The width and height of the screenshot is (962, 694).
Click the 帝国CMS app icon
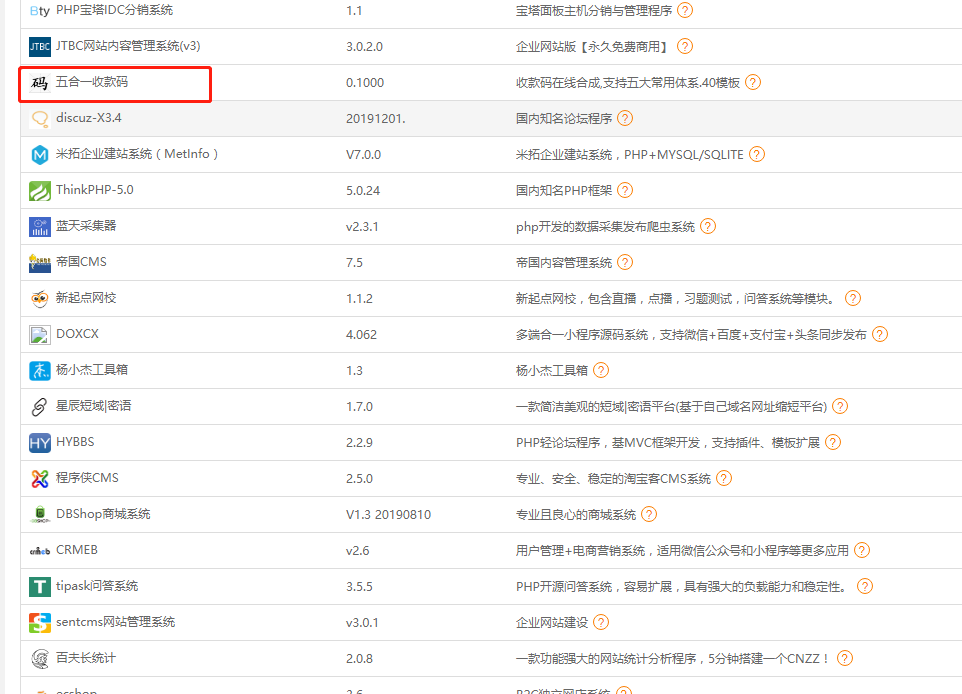pyautogui.click(x=40, y=263)
